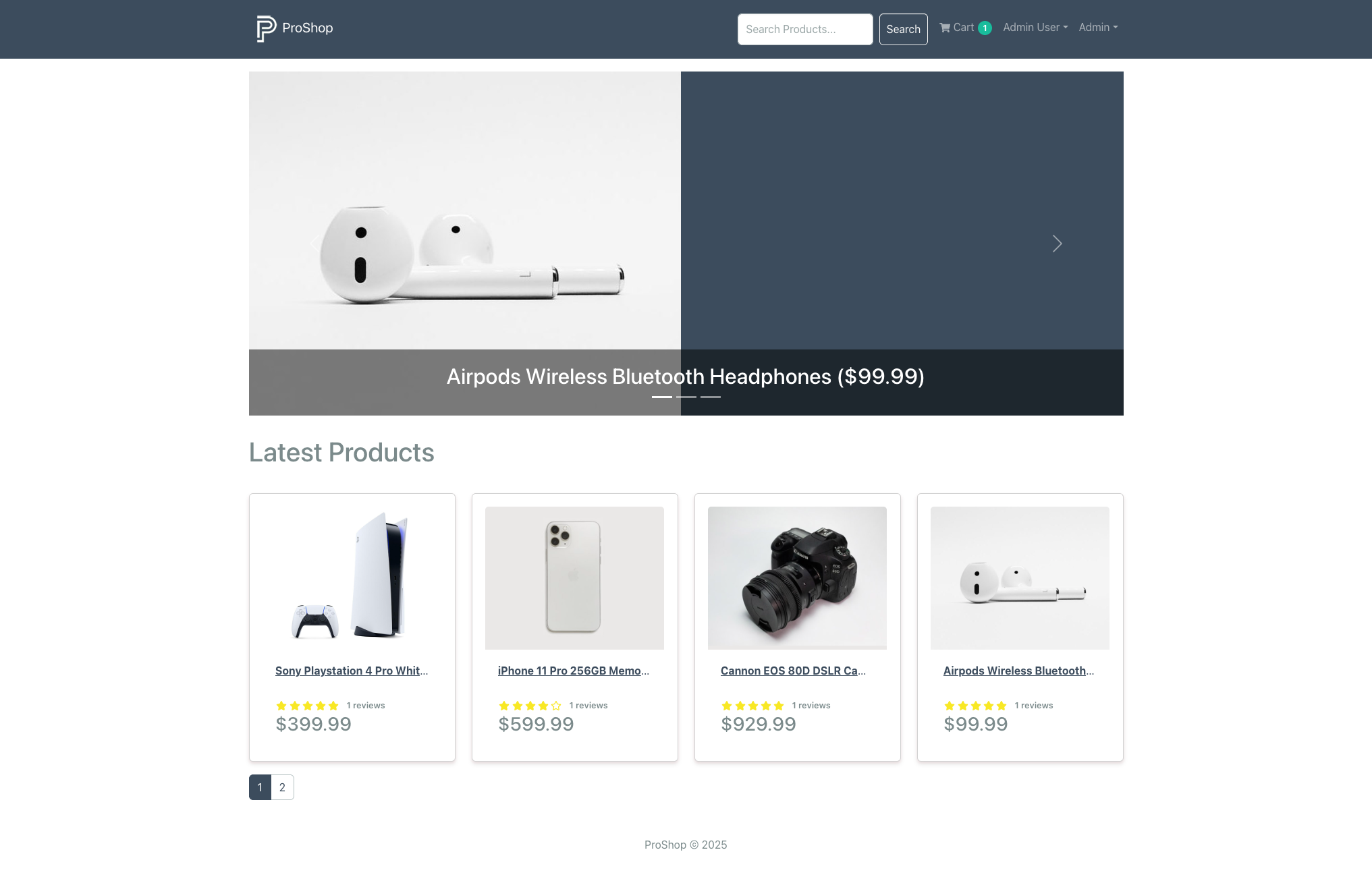Image resolution: width=1372 pixels, height=877 pixels.
Task: Select the second carousel slide indicator
Action: tap(686, 397)
